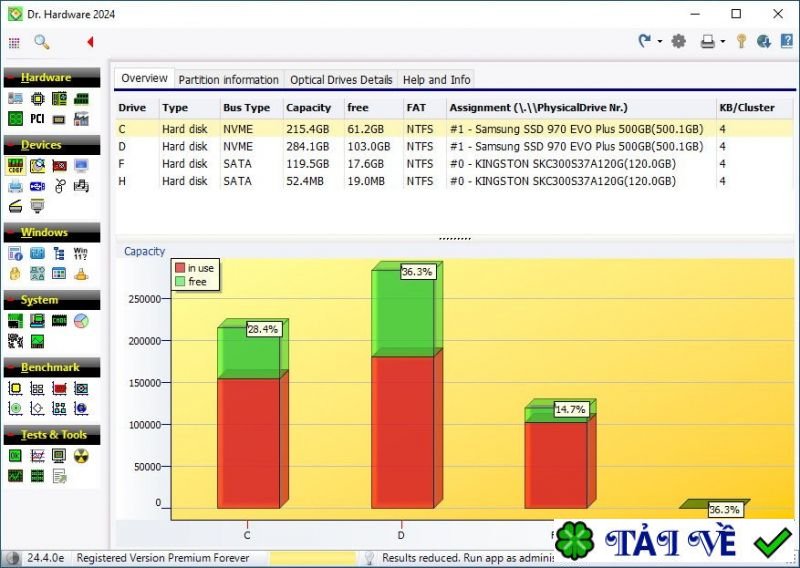Refresh using the blue curved arrow
The image size is (800, 568).
[645, 41]
